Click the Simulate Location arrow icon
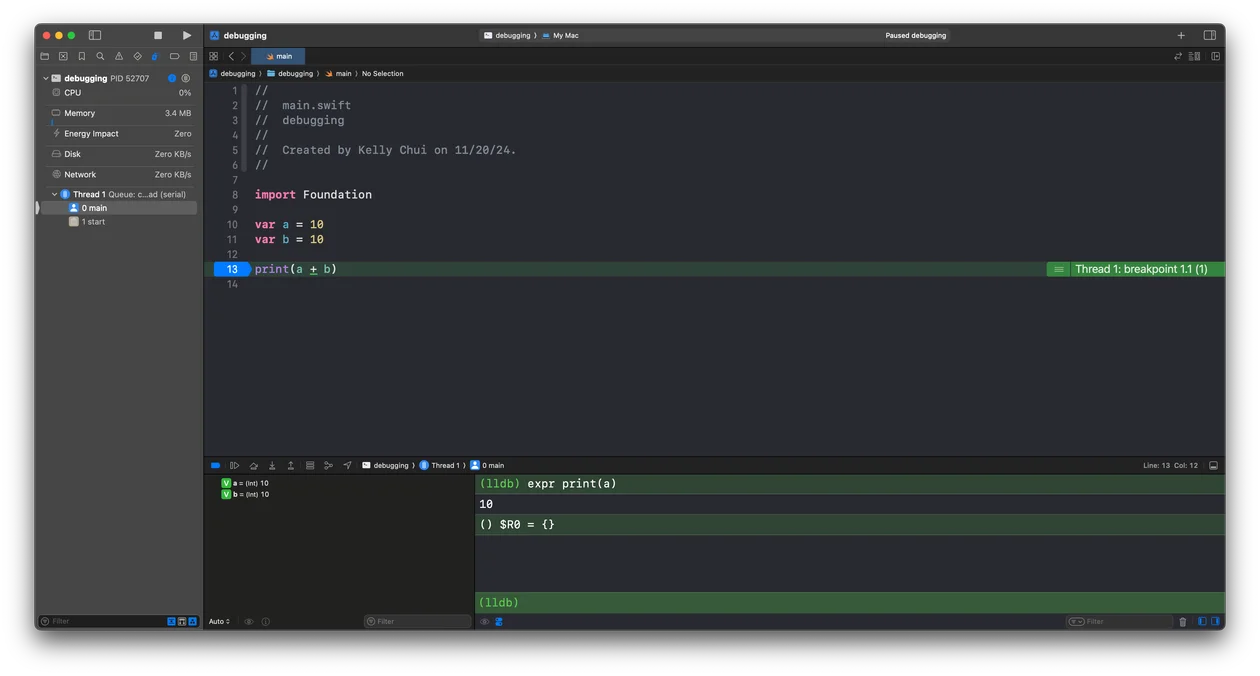 click(x=347, y=465)
